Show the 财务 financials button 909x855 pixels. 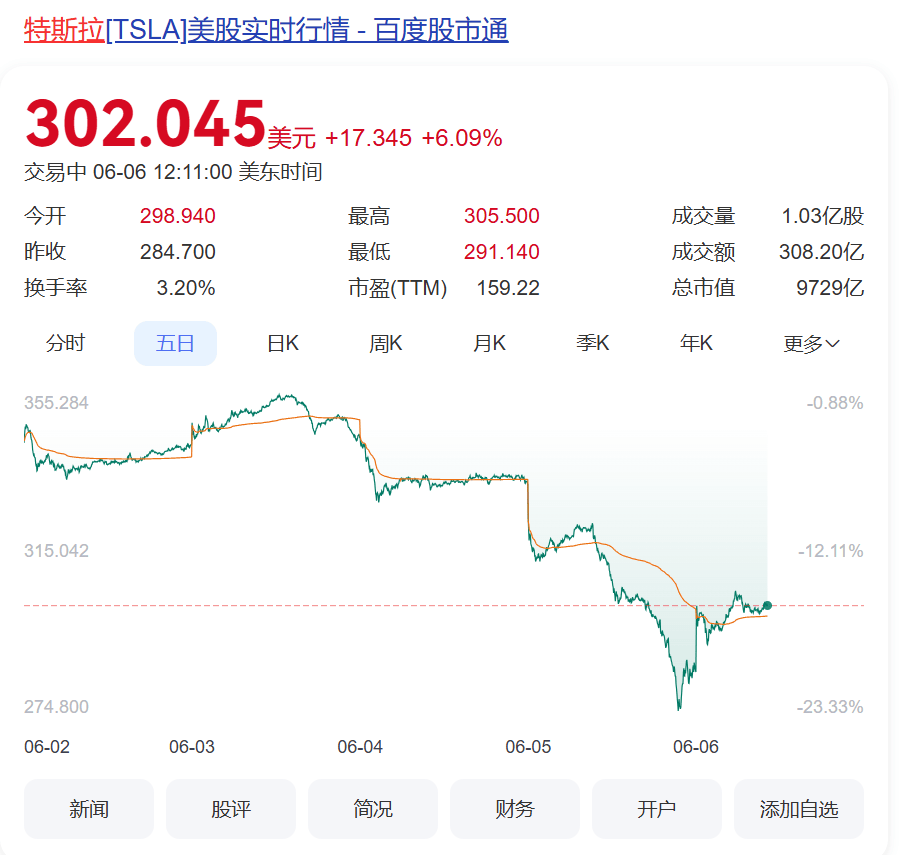515,809
